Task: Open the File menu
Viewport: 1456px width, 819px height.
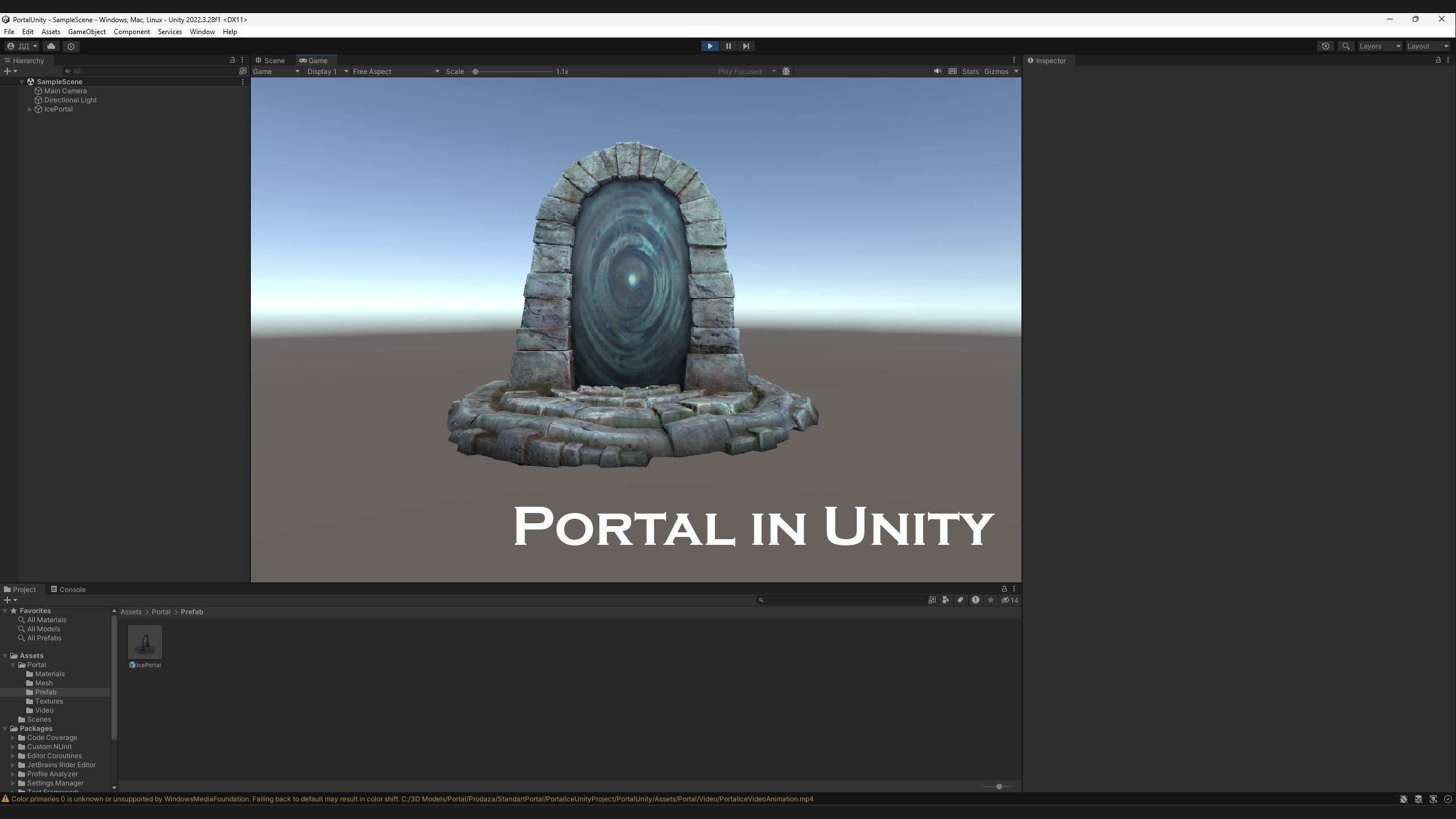Action: click(9, 32)
